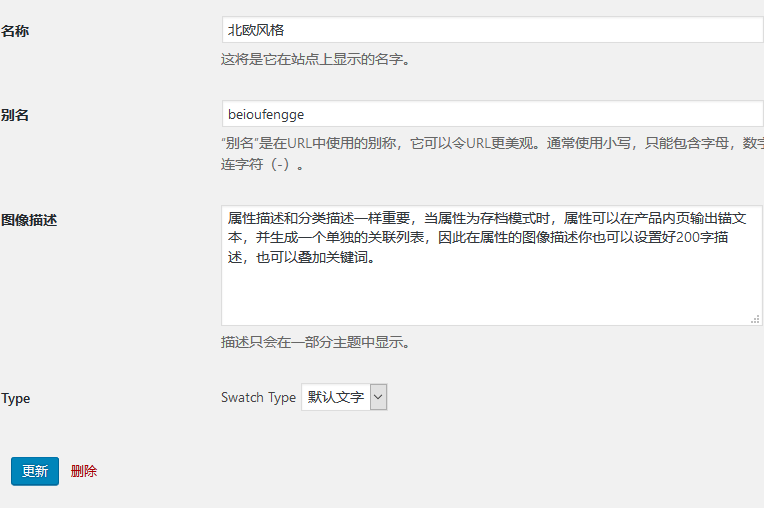Click inside the 图像描述 text area
Viewport: 764px width, 508px height.
[490, 290]
